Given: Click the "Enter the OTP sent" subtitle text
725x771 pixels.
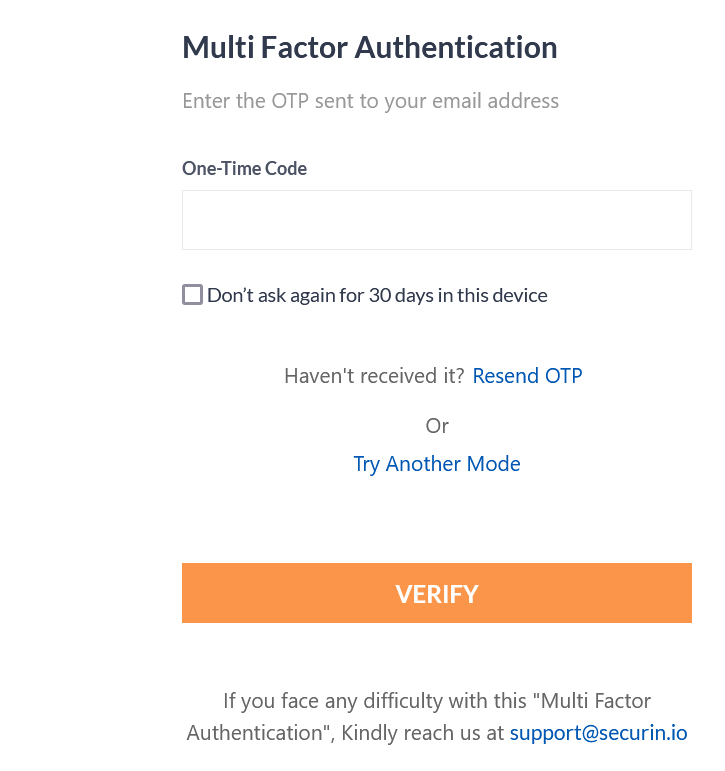Looking at the screenshot, I should 370,101.
